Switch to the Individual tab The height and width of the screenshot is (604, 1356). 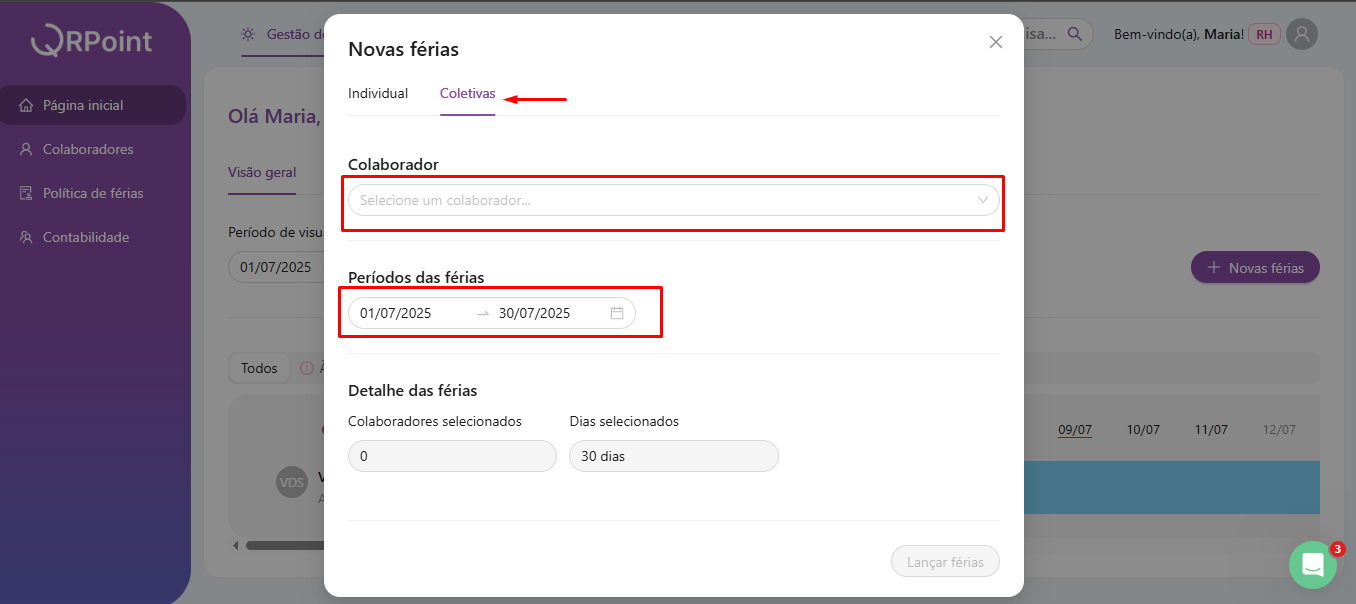click(378, 94)
